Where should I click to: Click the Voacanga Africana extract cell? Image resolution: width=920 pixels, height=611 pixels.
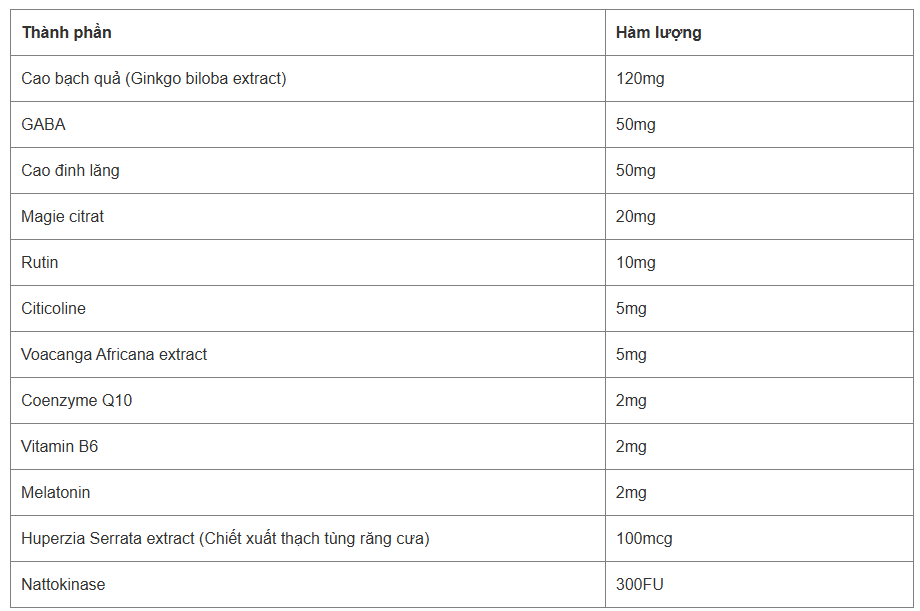(114, 355)
